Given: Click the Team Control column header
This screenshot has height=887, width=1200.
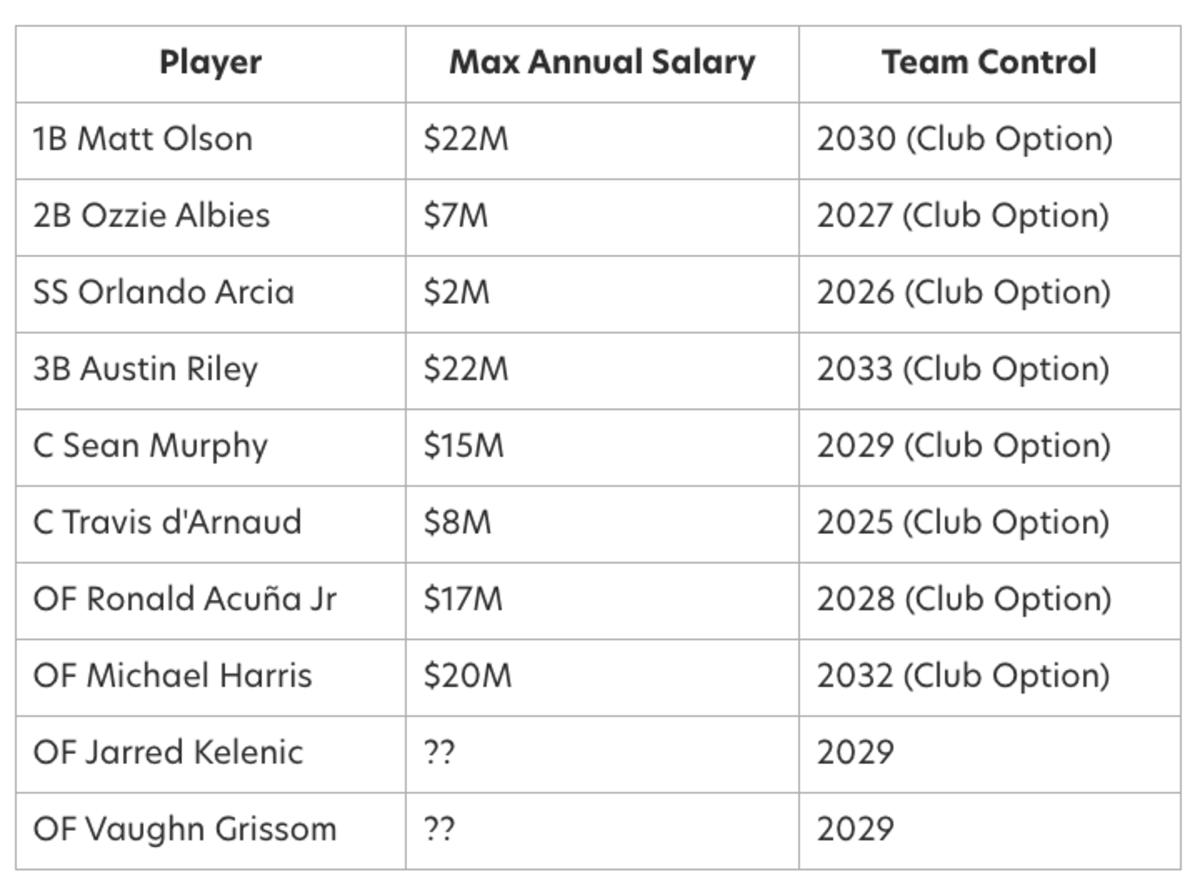Looking at the screenshot, I should pyautogui.click(x=988, y=63).
